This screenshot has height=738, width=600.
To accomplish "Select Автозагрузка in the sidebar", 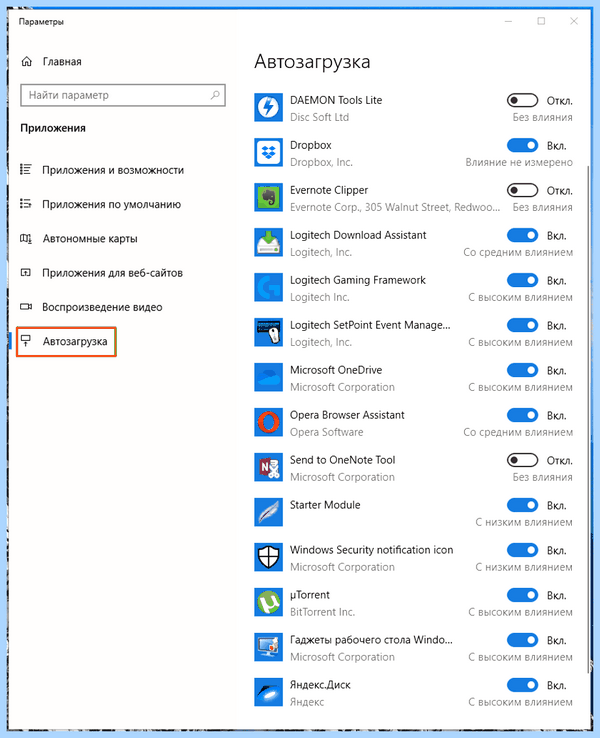I will [66, 341].
